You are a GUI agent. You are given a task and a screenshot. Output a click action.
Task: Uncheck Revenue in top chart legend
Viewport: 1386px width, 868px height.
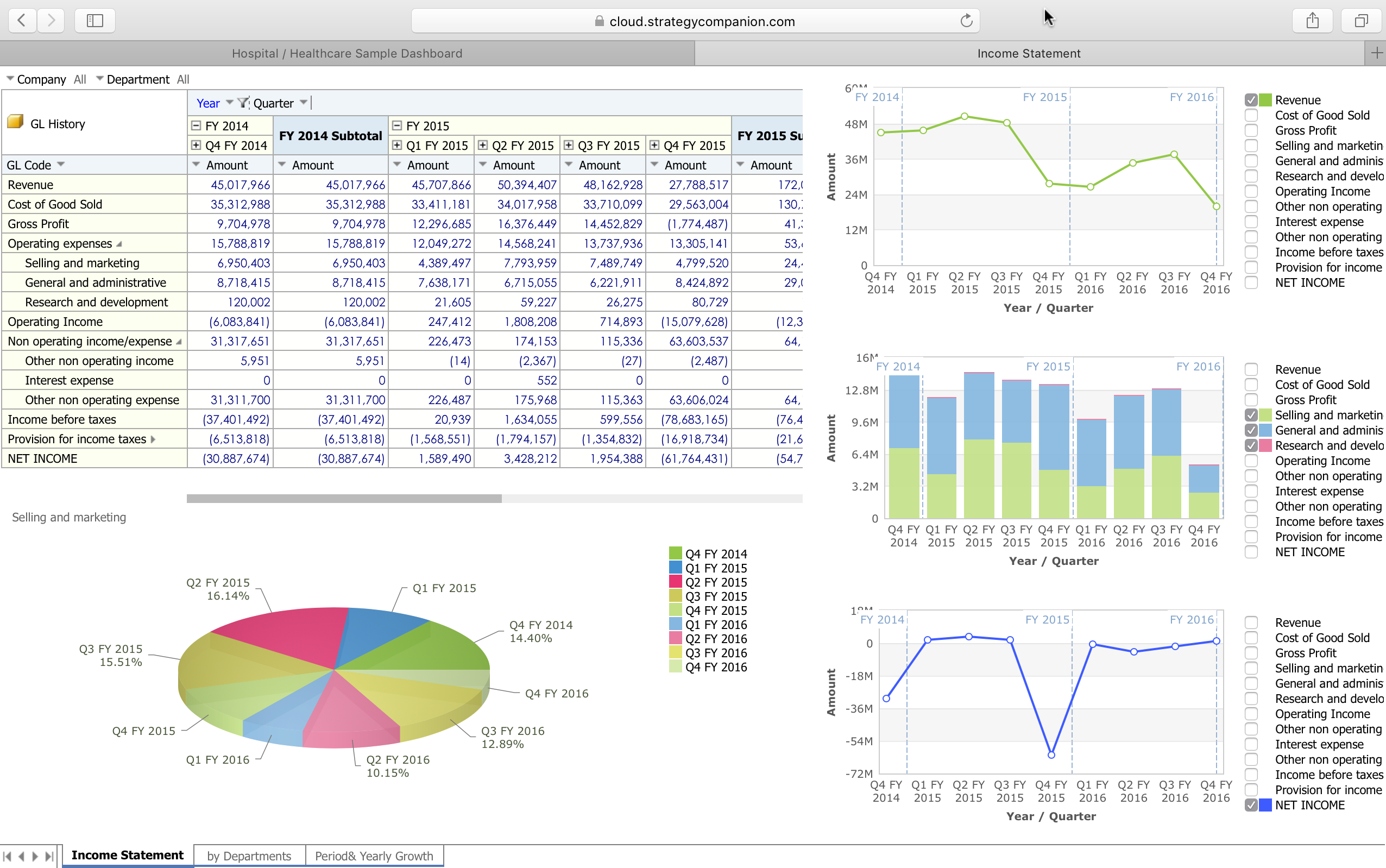(1251, 100)
